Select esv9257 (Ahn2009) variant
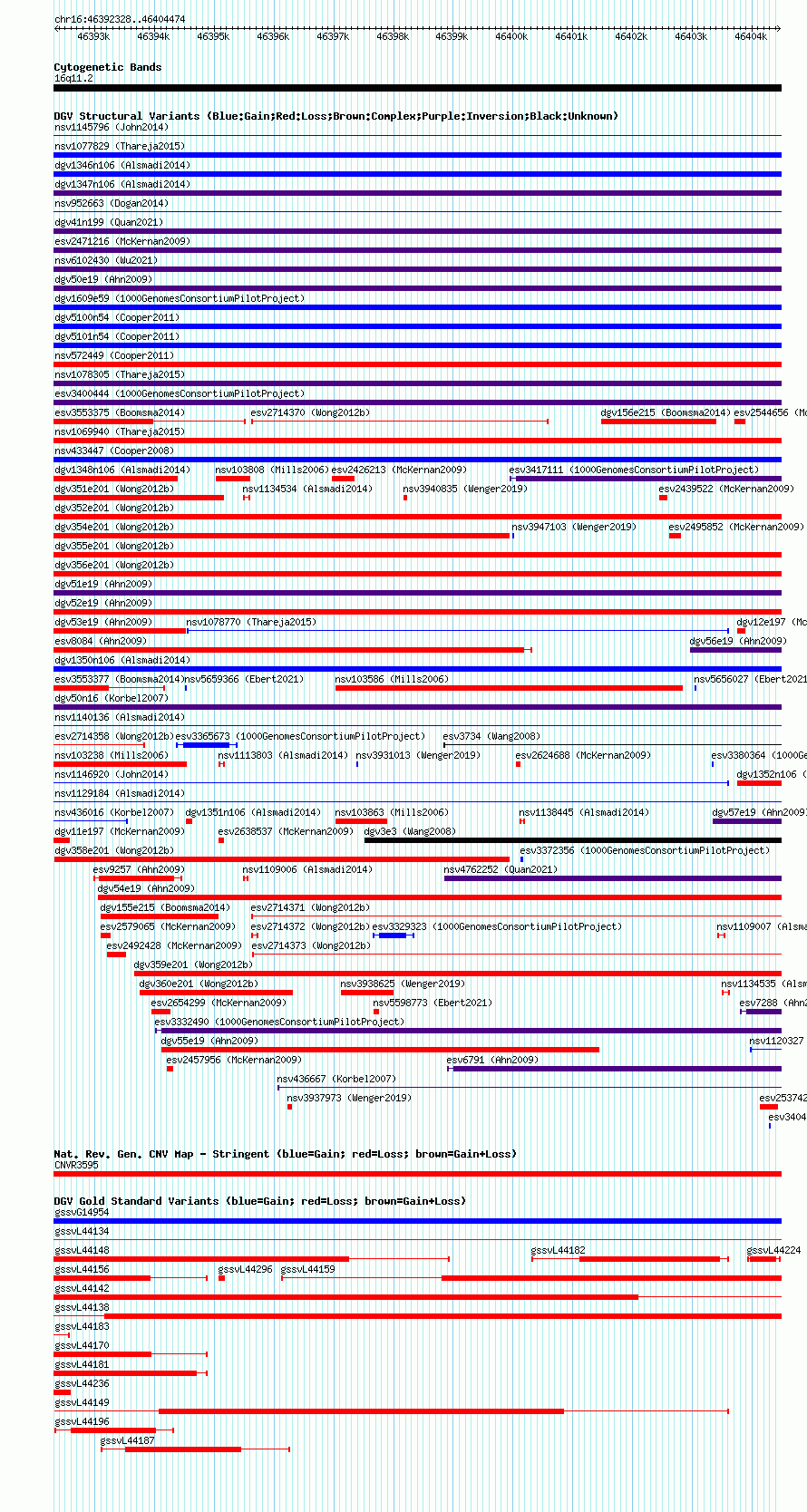The image size is (807, 1512). click(139, 869)
